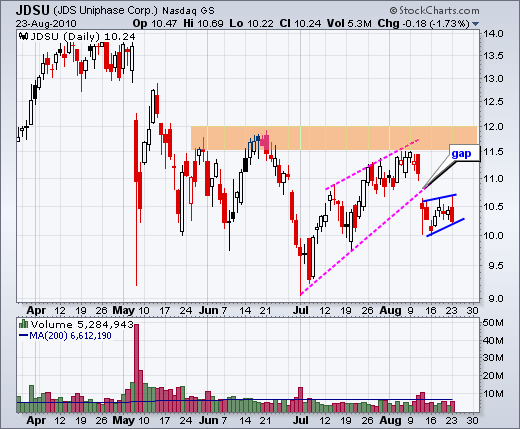Click the 50M volume axis label
Viewport: 520px width, 429px height.
pyautogui.click(x=493, y=323)
